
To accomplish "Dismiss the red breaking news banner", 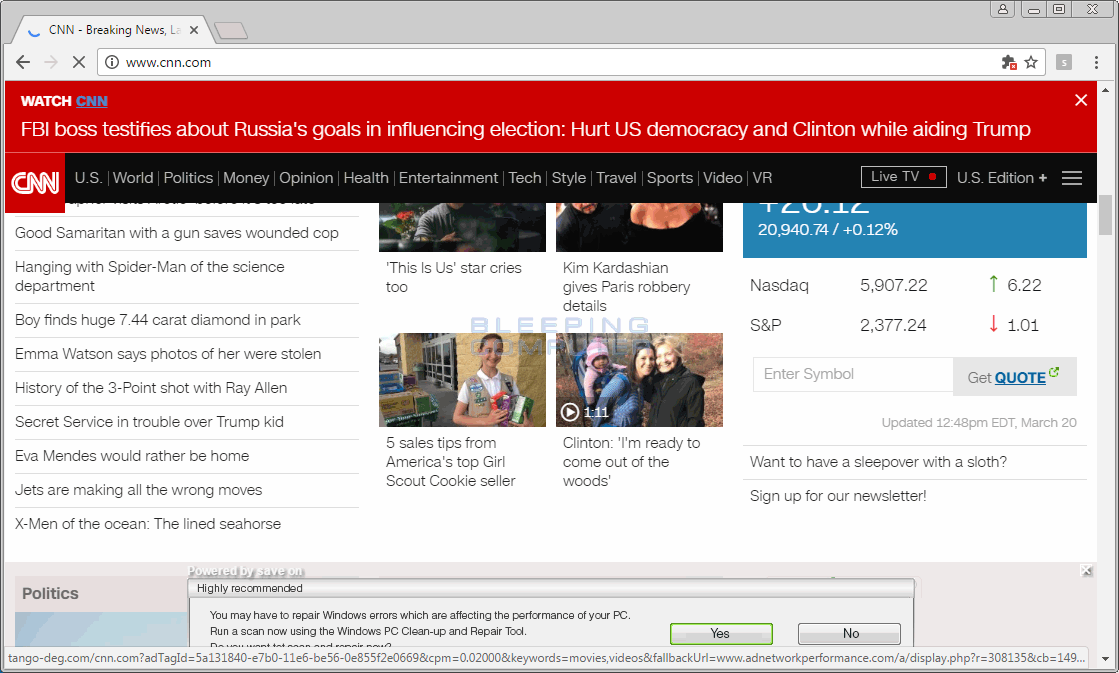I will click(x=1080, y=101).
